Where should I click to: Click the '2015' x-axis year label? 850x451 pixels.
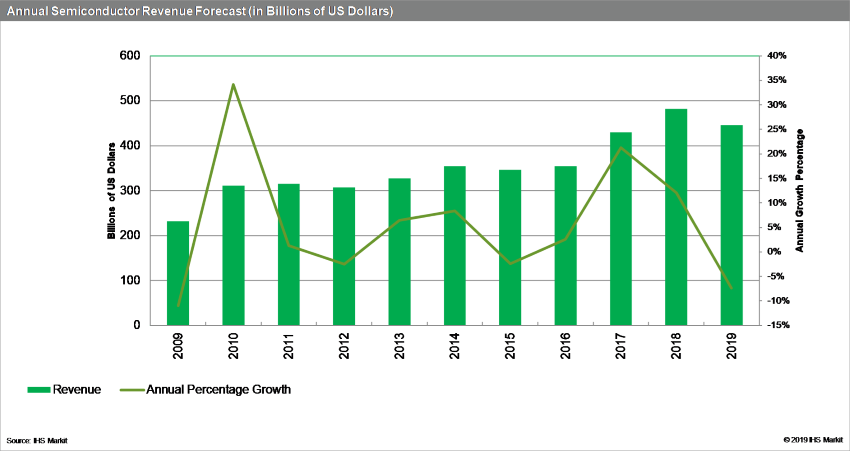510,346
